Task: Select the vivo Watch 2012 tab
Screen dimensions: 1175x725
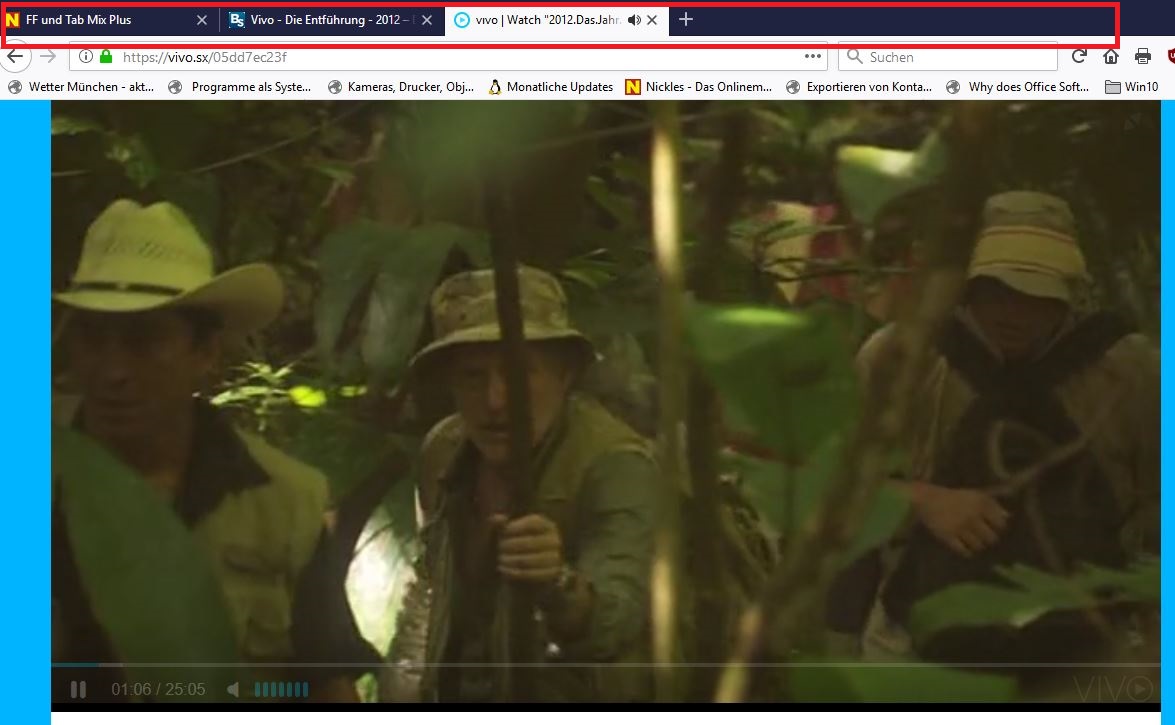Action: pos(556,20)
